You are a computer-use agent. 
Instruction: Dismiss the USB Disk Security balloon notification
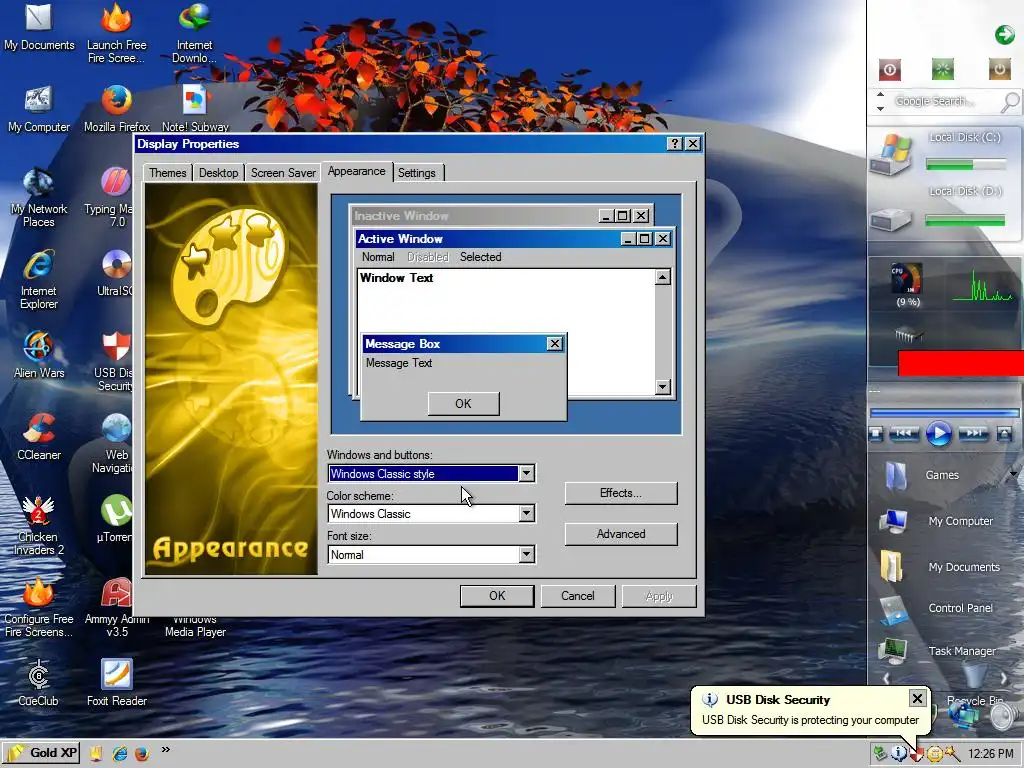point(917,699)
